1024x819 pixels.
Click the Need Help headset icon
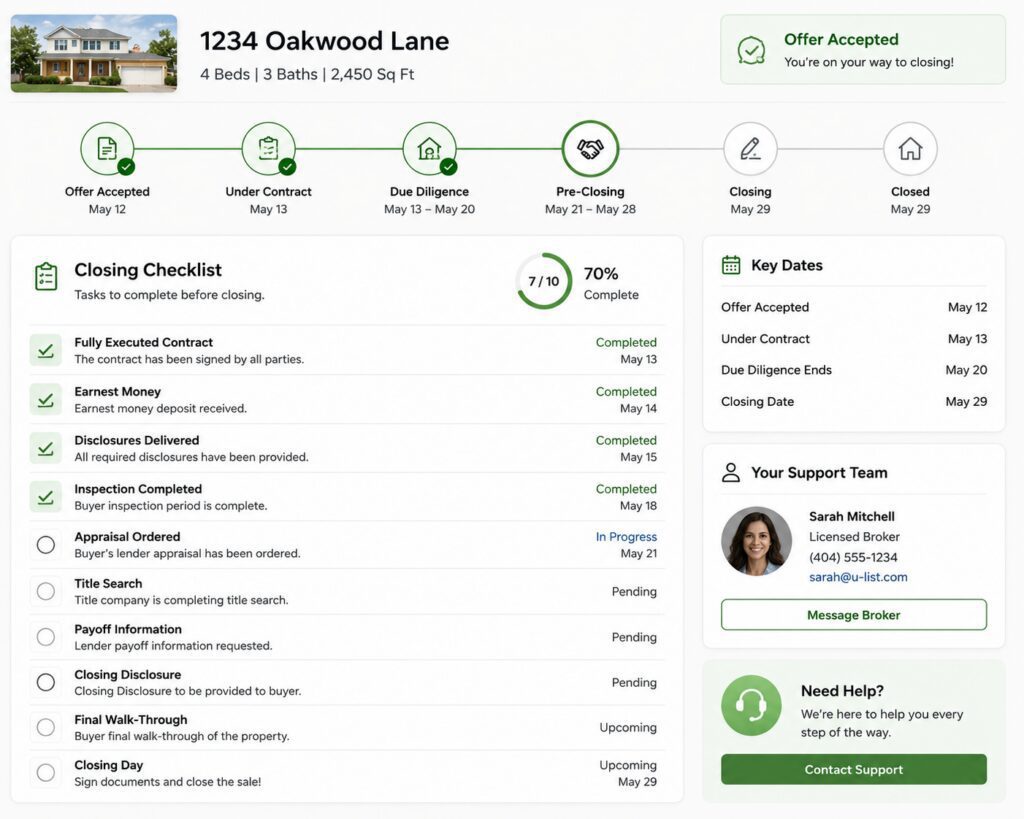point(751,705)
